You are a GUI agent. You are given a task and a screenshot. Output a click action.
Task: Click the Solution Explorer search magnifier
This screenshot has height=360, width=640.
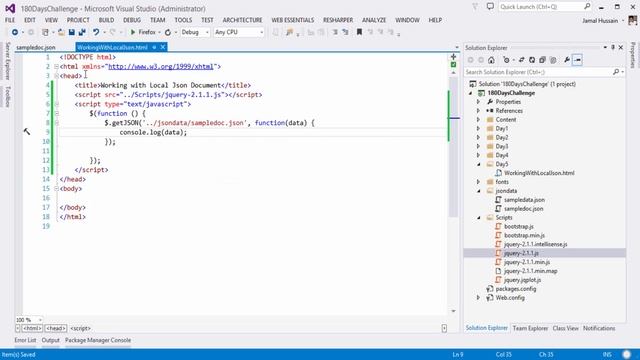click(616, 72)
